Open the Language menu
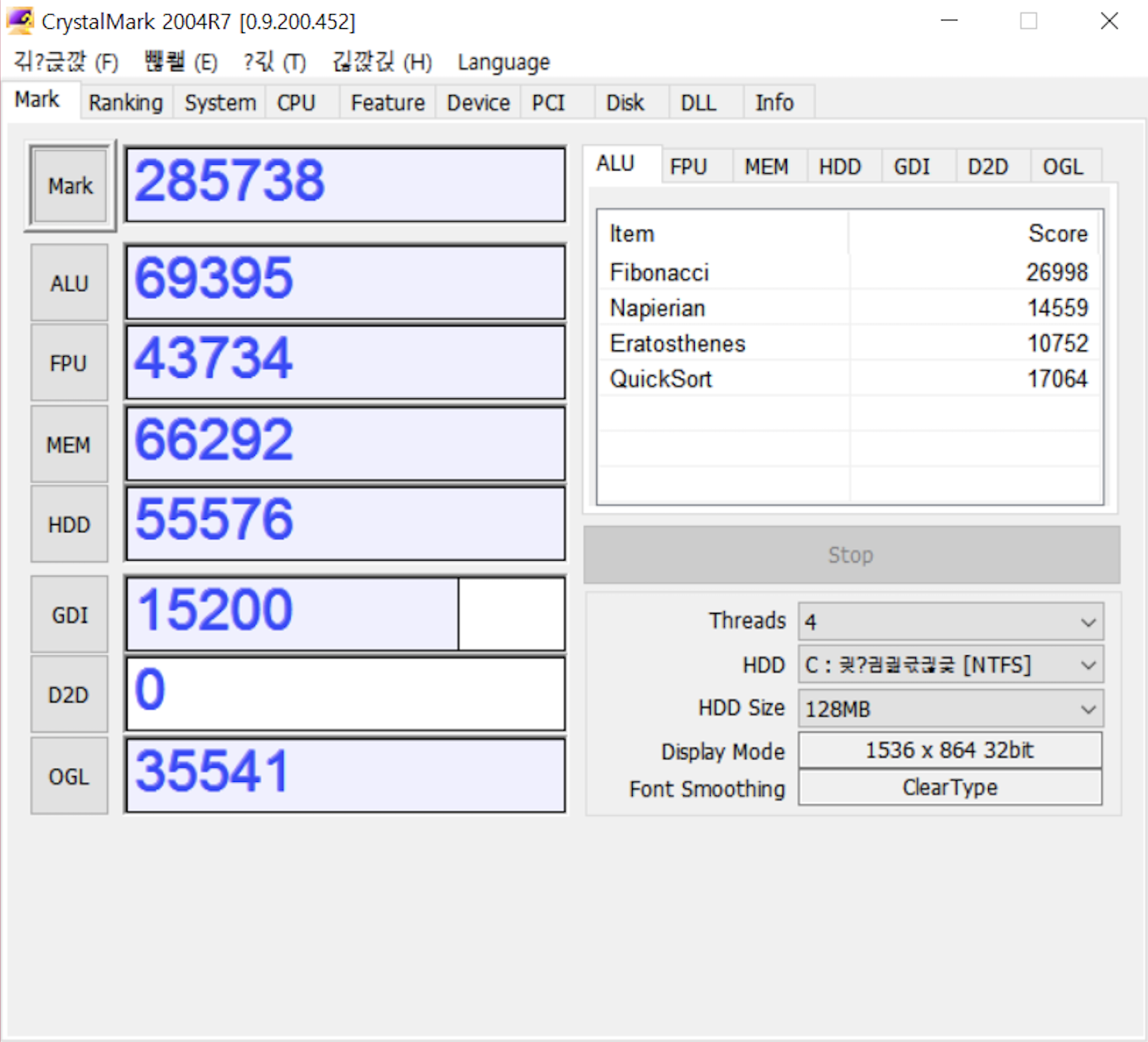Image resolution: width=1148 pixels, height=1042 pixels. [504, 62]
